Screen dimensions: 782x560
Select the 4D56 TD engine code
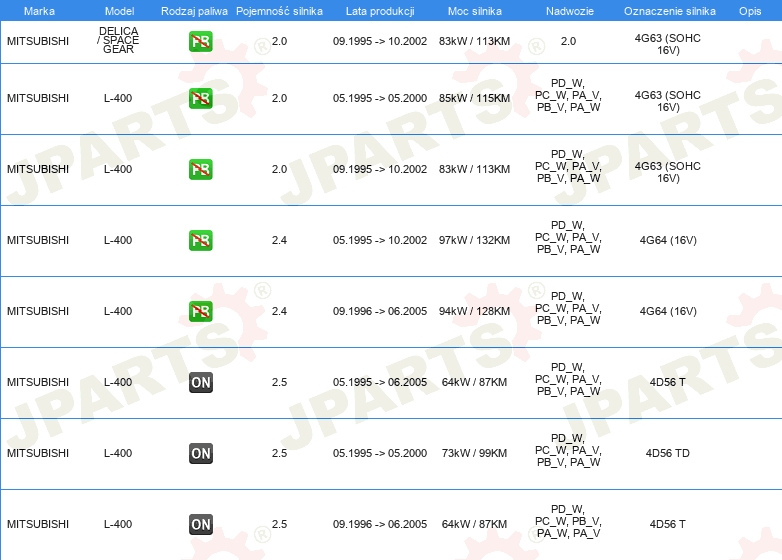[x=667, y=453]
